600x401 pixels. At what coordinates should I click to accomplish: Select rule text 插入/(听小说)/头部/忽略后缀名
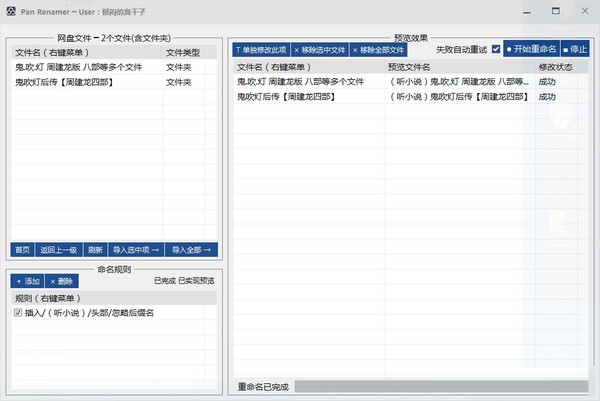pos(89,313)
